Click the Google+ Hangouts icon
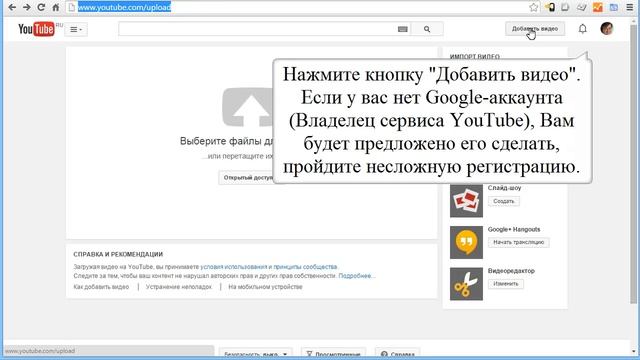The width and height of the screenshot is (640, 360). 466,242
